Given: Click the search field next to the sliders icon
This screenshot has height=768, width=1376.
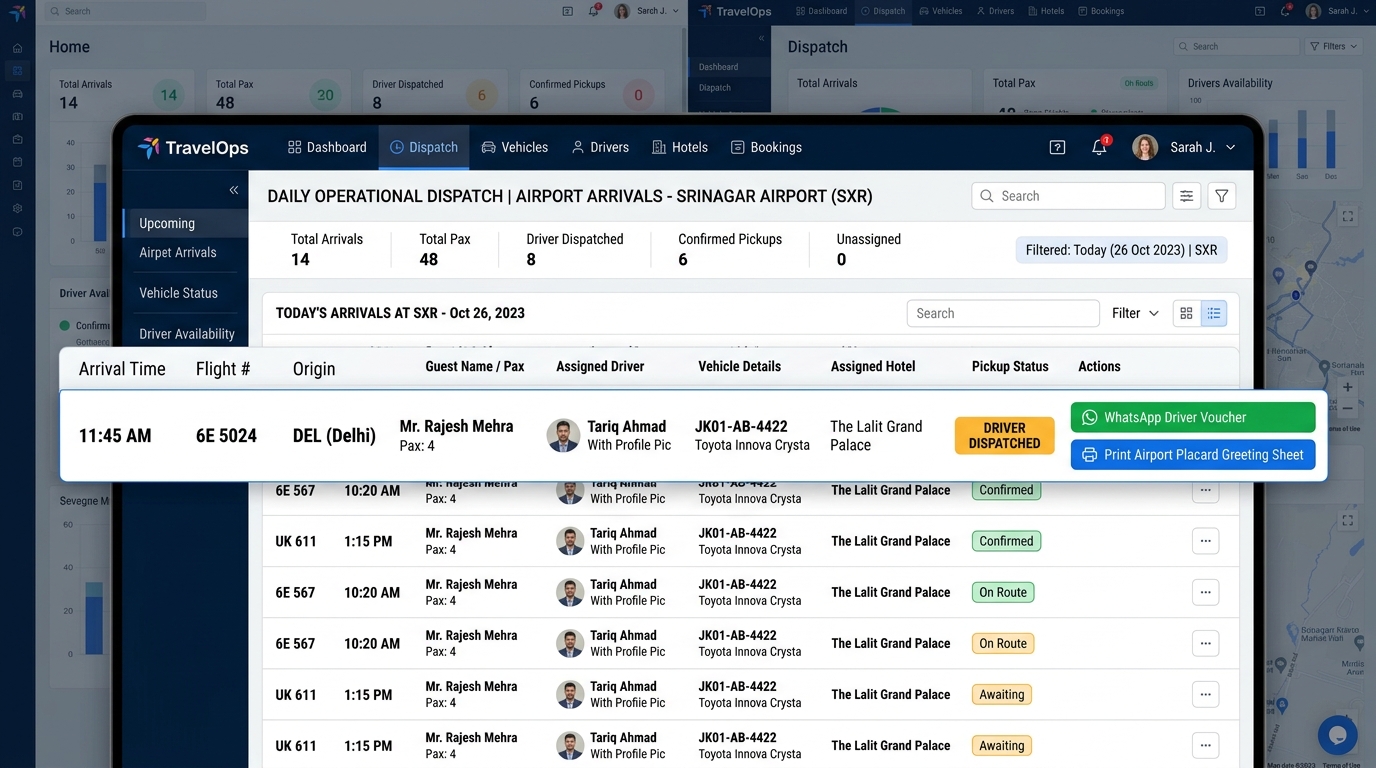Looking at the screenshot, I should 1068,196.
